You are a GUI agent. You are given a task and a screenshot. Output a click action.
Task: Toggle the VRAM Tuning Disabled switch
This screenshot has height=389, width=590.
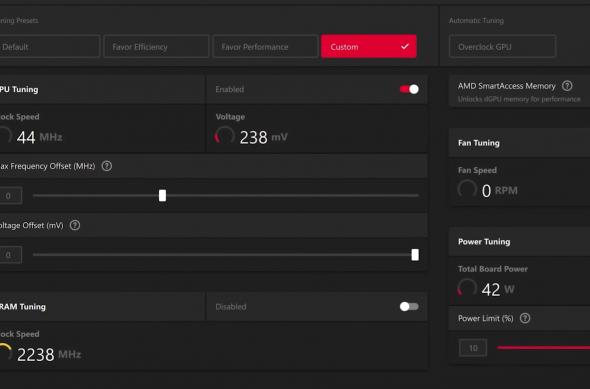click(409, 307)
